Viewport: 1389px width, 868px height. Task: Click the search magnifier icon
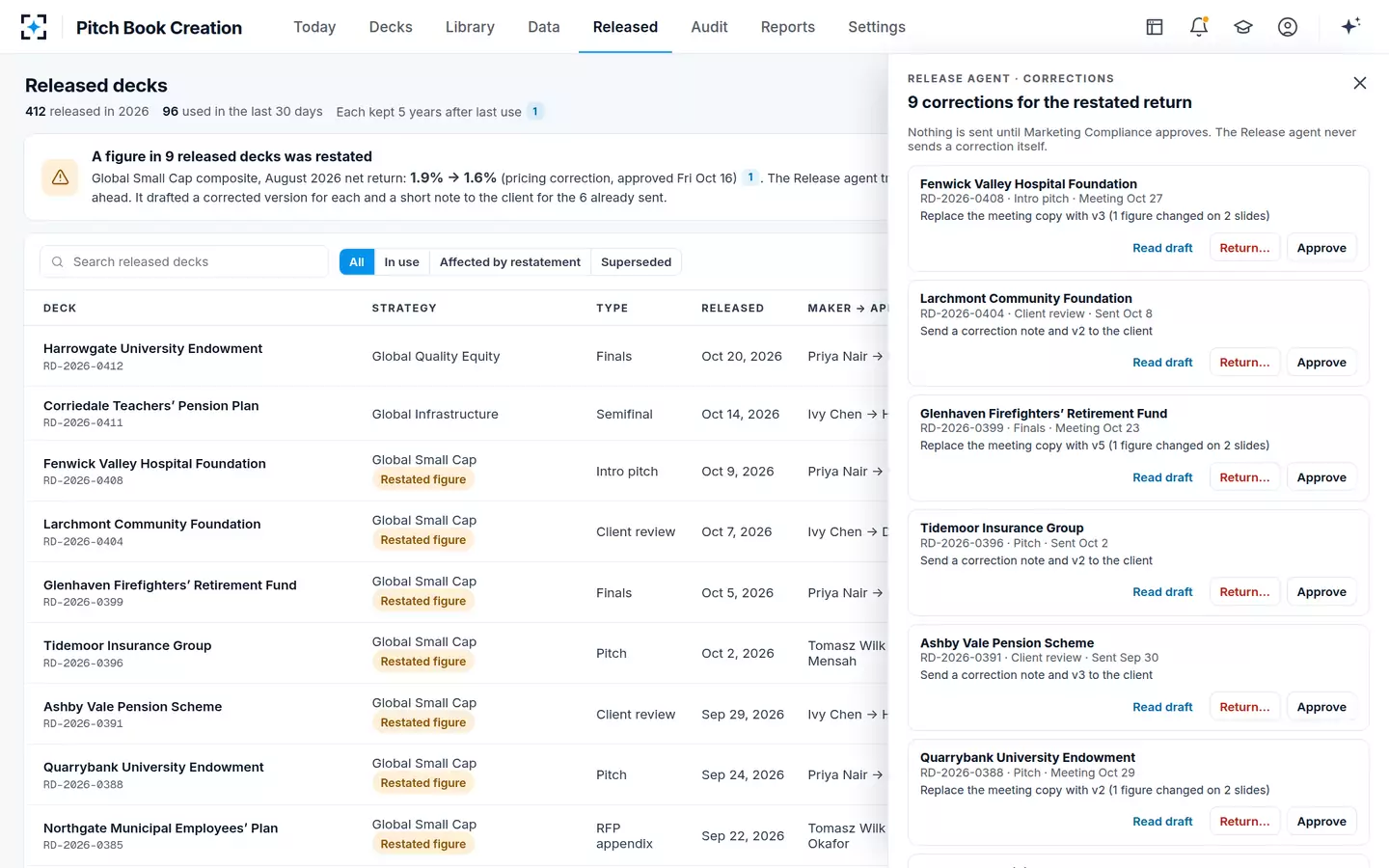point(58,262)
